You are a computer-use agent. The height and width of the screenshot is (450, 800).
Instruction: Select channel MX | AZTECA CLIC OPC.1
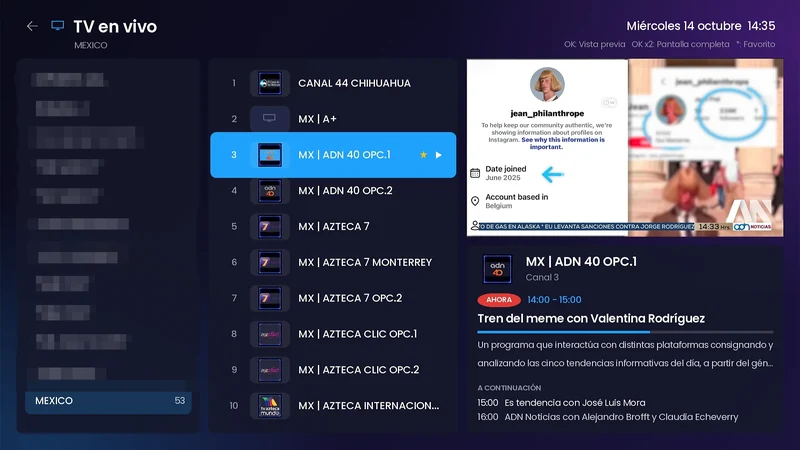click(333, 334)
